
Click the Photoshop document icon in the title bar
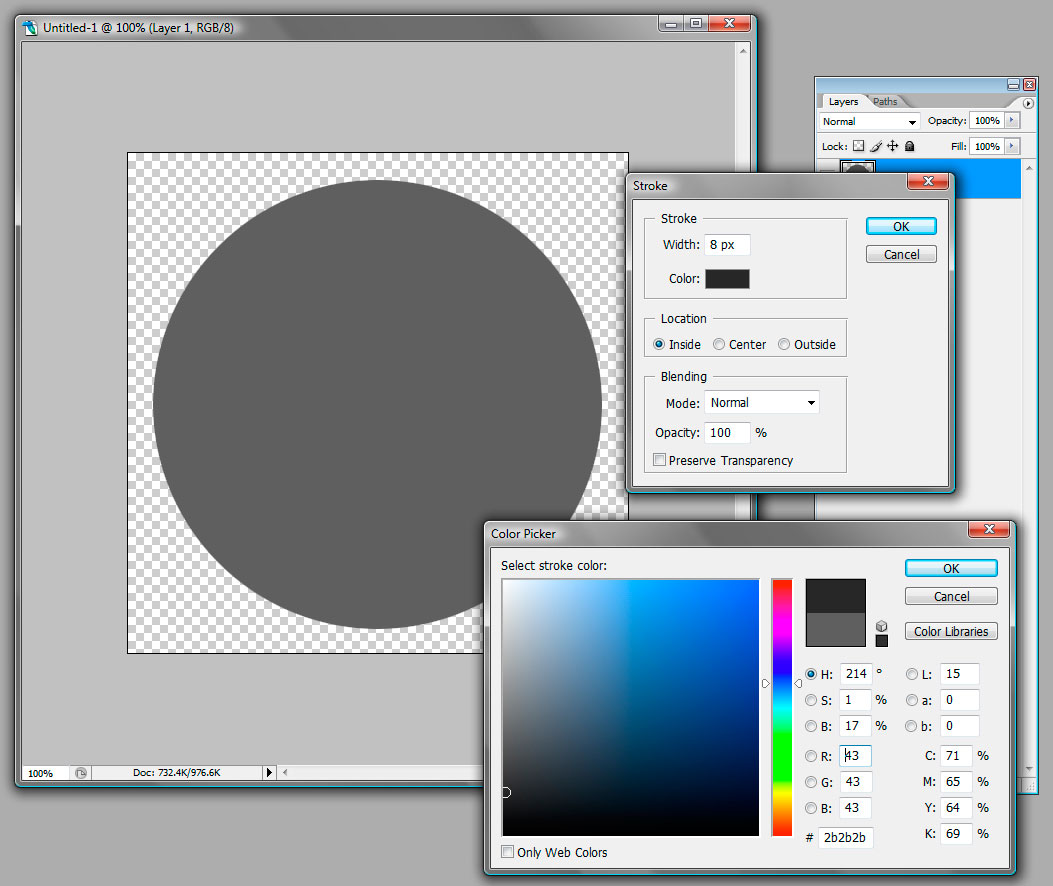pyautogui.click(x=30, y=28)
